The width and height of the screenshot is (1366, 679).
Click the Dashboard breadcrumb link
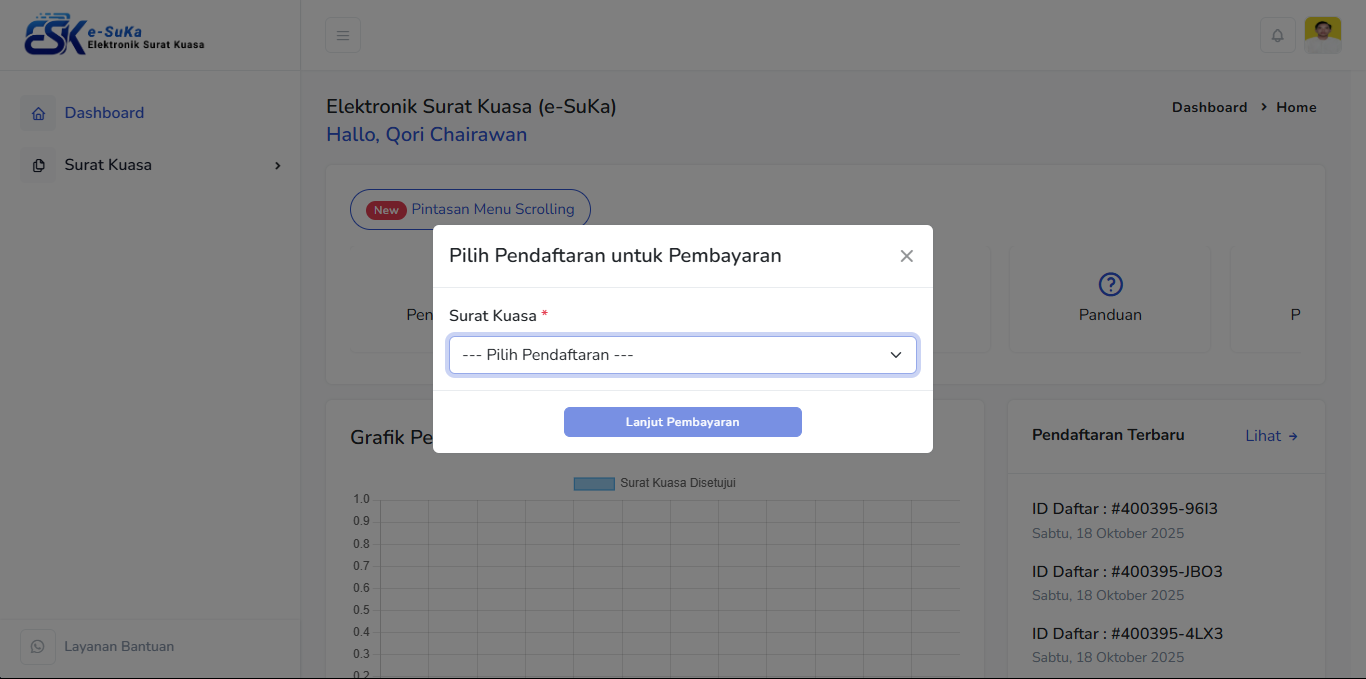tap(1209, 107)
